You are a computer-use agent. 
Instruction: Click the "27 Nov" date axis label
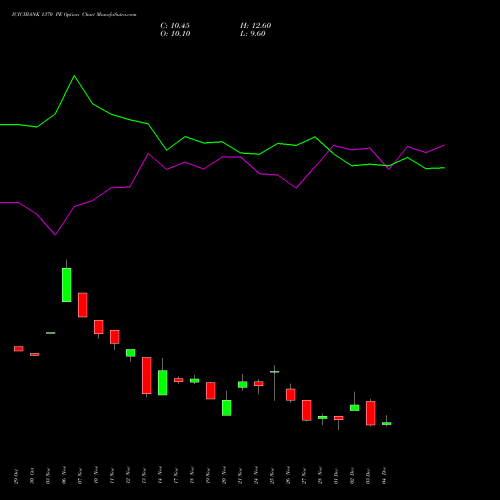pos(304,476)
